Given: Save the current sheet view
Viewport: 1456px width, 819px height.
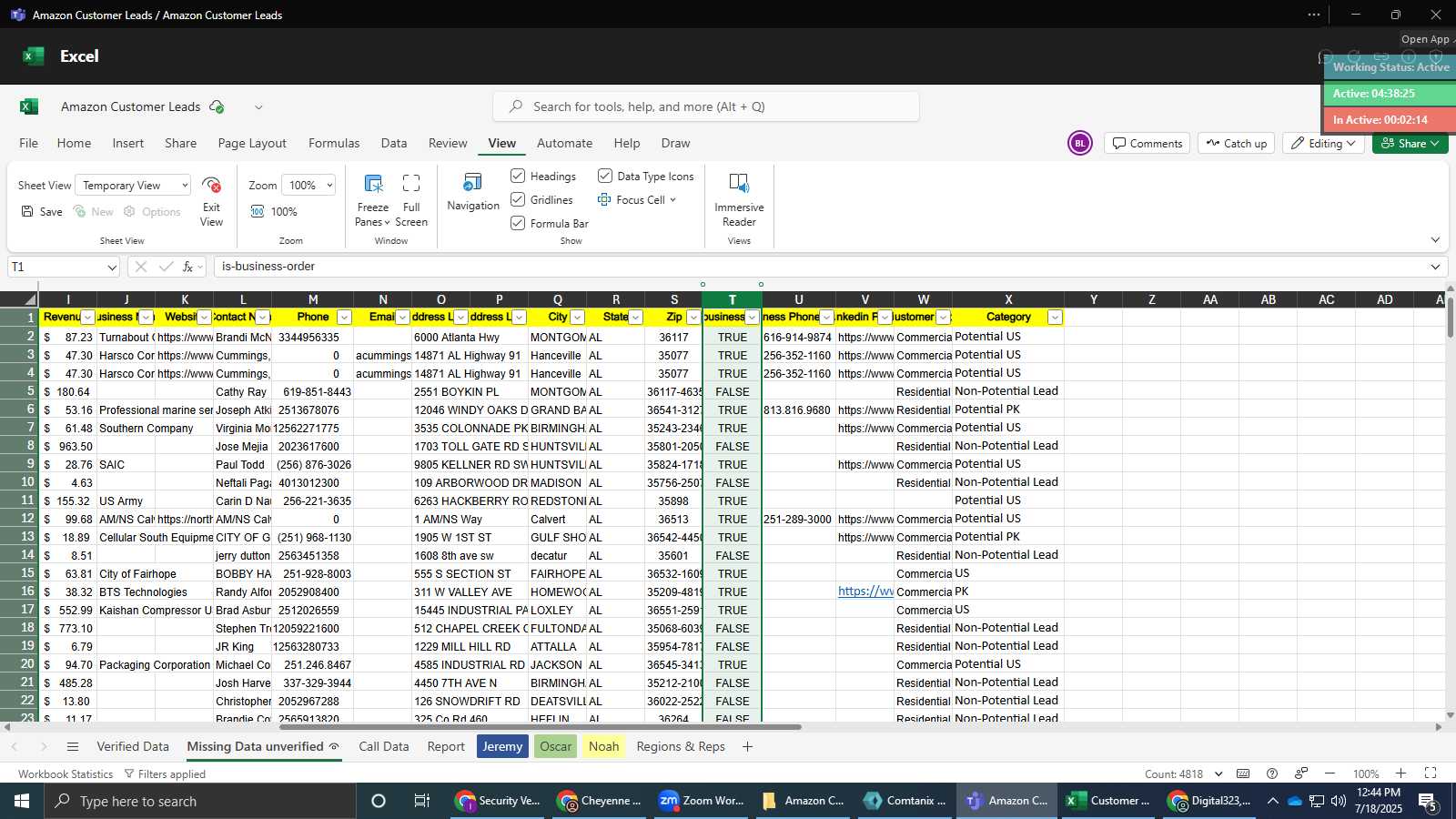Looking at the screenshot, I should pyautogui.click(x=42, y=212).
